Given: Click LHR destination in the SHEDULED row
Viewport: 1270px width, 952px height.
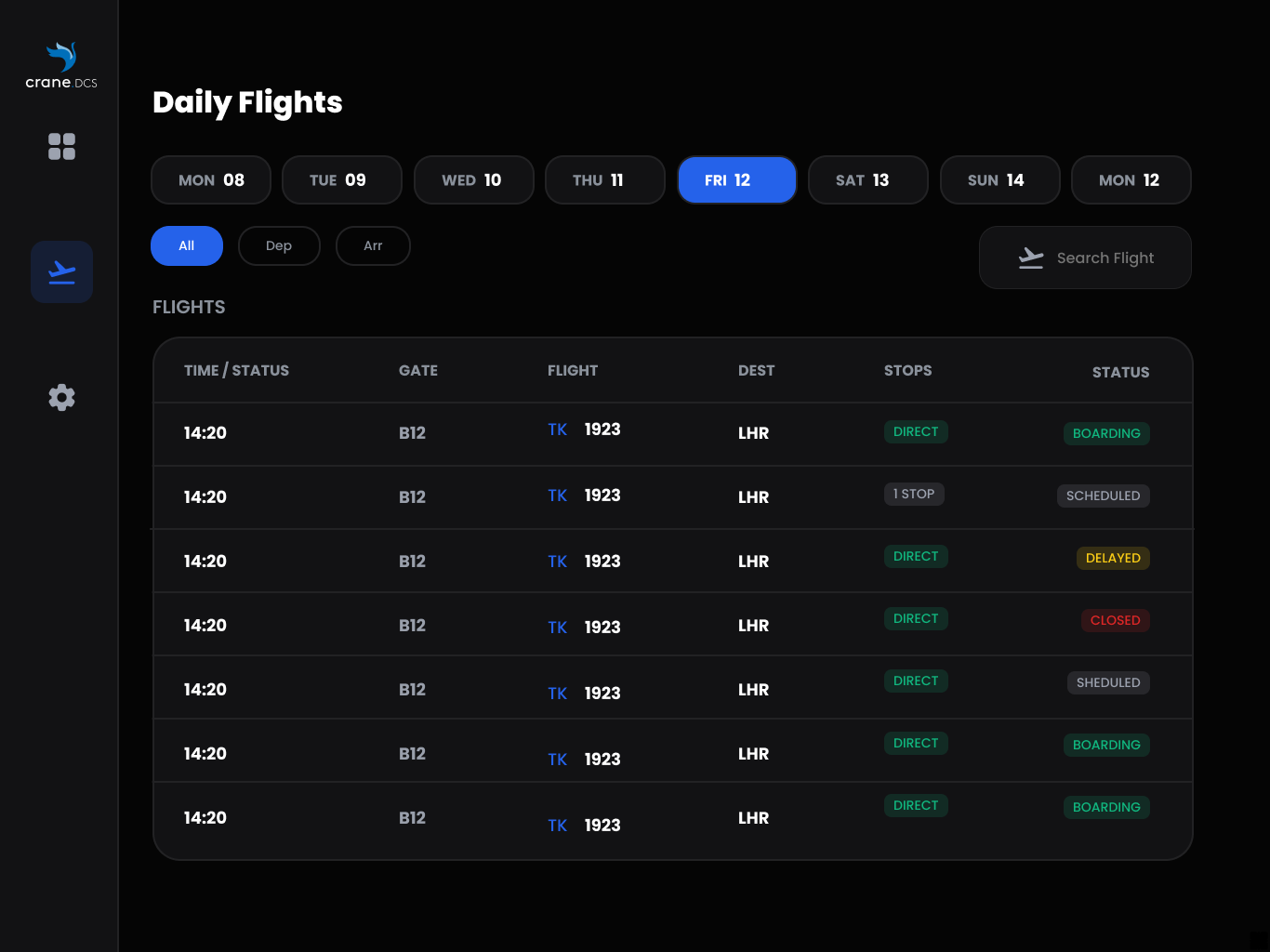Looking at the screenshot, I should click(x=753, y=690).
